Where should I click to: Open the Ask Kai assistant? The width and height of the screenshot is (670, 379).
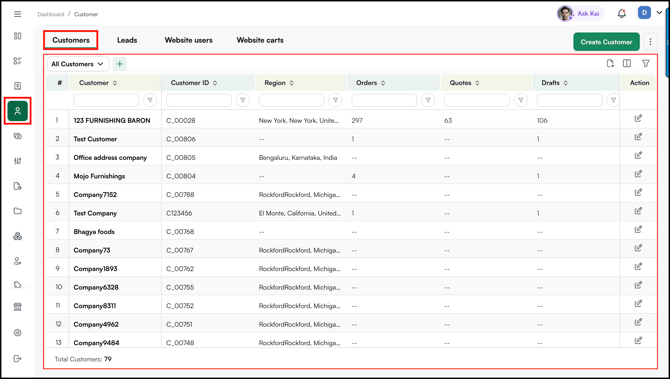580,14
